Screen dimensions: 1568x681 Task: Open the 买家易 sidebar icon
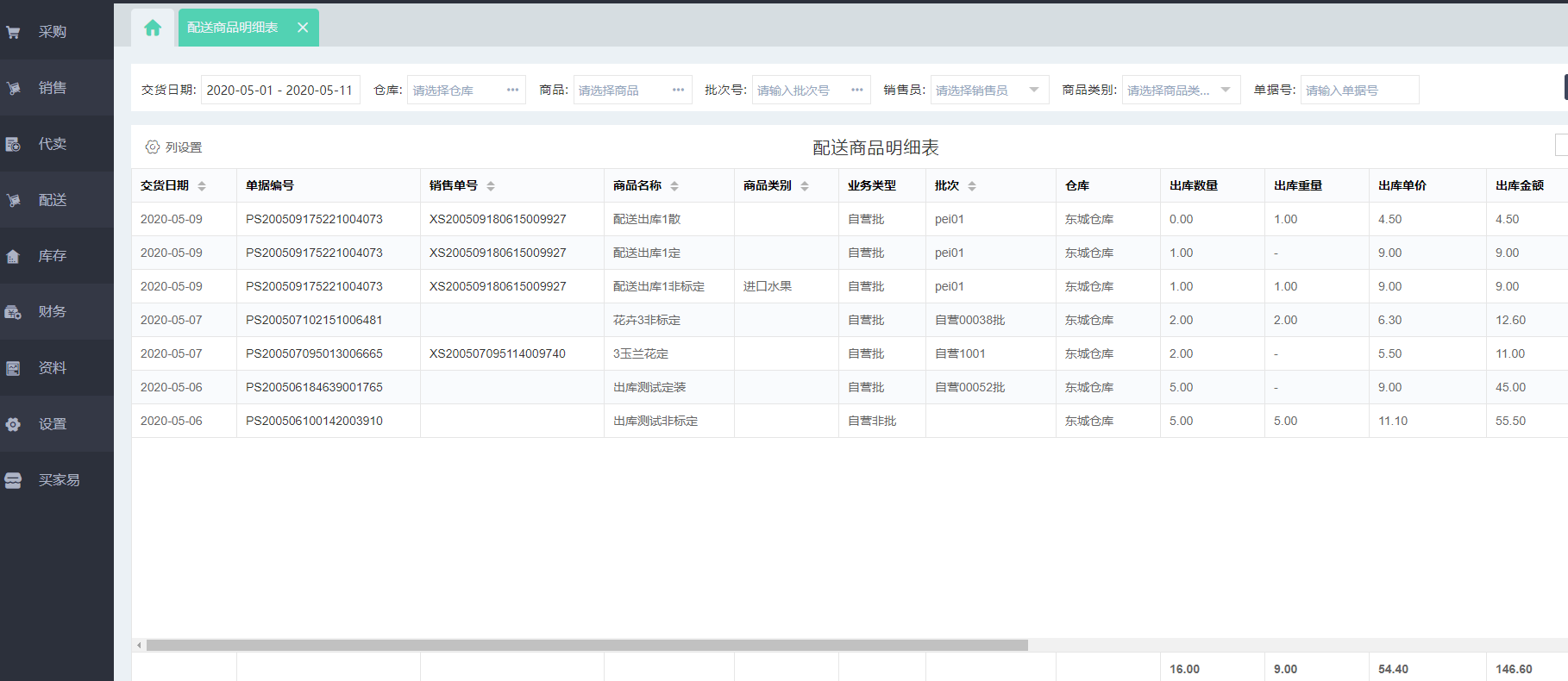click(x=13, y=480)
